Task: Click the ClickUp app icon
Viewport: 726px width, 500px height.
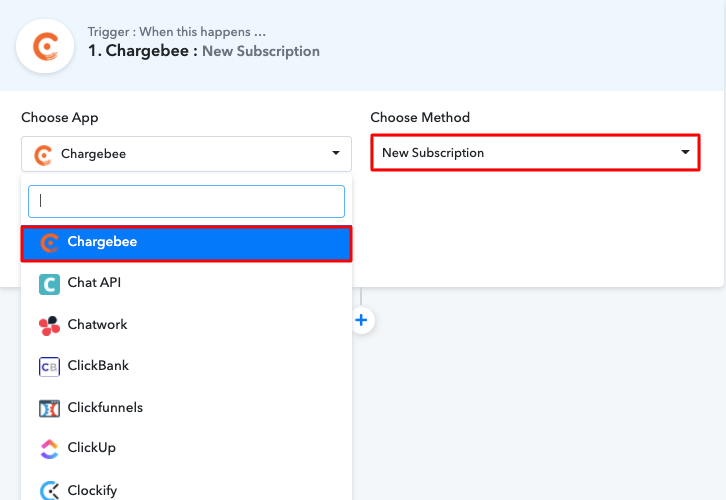Action: pyautogui.click(x=49, y=449)
